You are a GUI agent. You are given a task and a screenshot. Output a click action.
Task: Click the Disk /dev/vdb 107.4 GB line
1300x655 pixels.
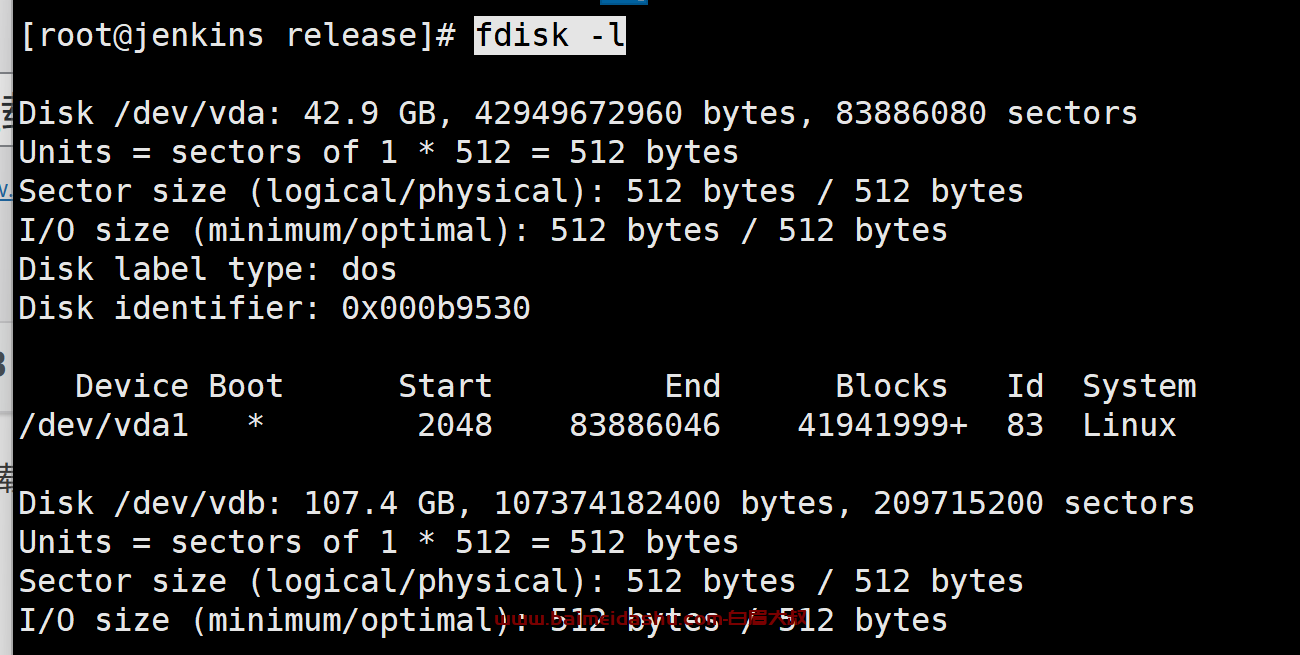tap(607, 503)
